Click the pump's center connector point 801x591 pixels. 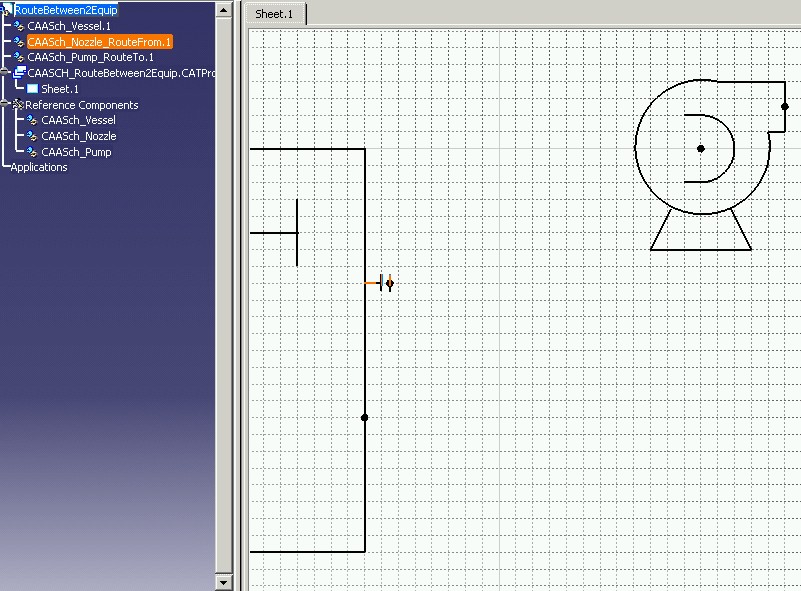(701, 149)
